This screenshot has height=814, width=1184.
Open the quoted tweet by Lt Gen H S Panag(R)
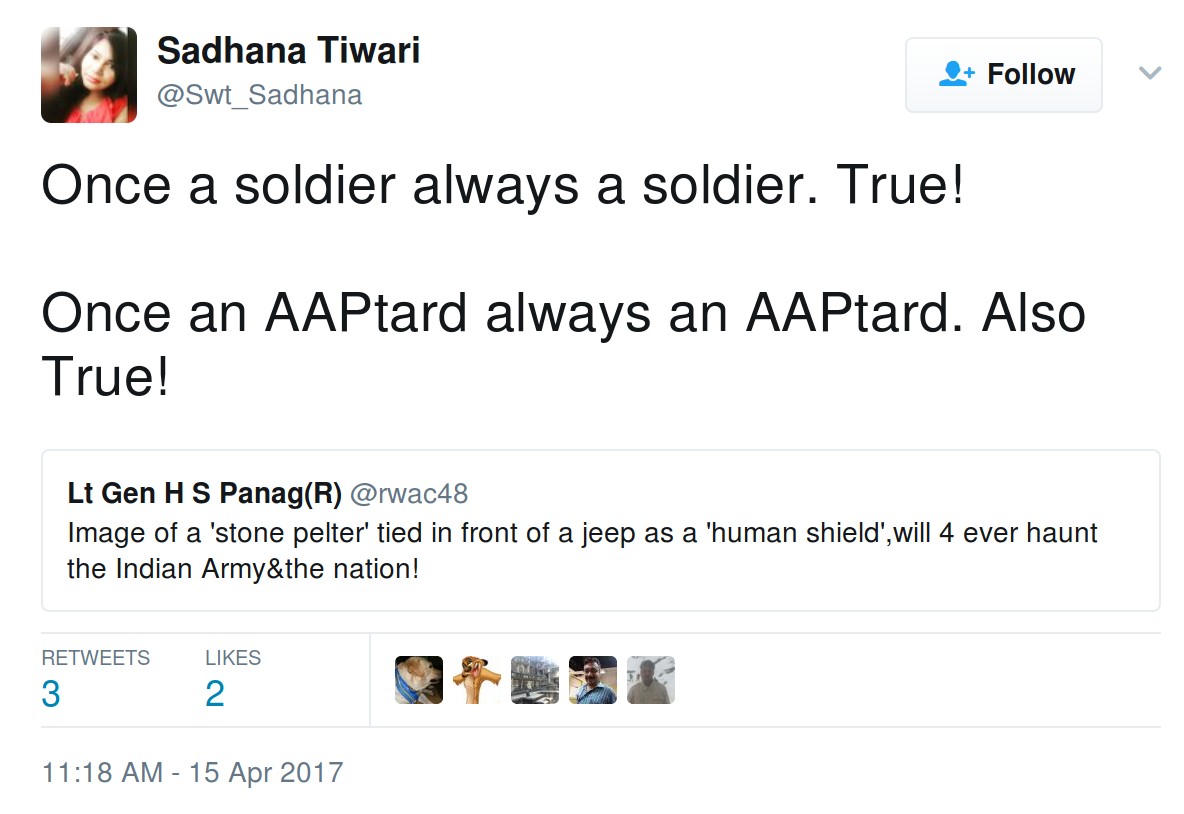600,530
